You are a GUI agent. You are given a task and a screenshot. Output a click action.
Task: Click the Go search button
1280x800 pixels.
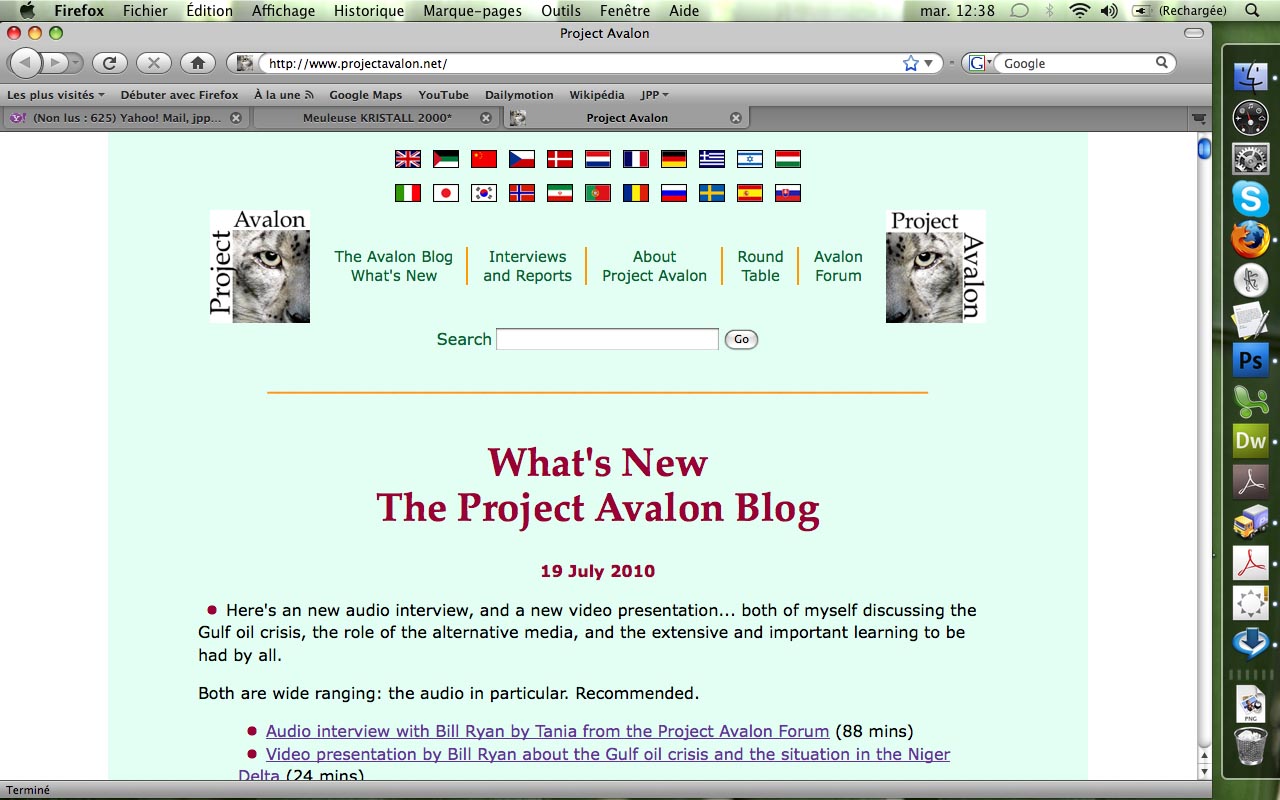click(741, 339)
